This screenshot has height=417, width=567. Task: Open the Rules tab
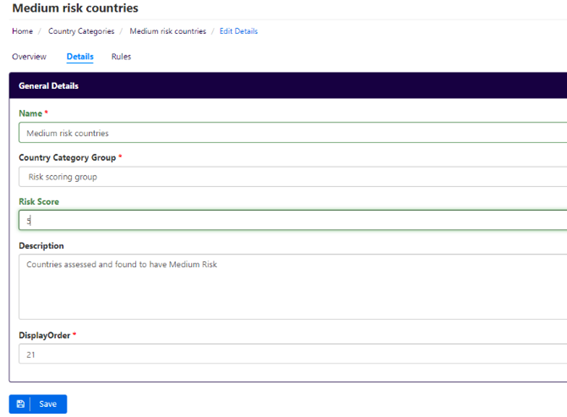coord(121,56)
